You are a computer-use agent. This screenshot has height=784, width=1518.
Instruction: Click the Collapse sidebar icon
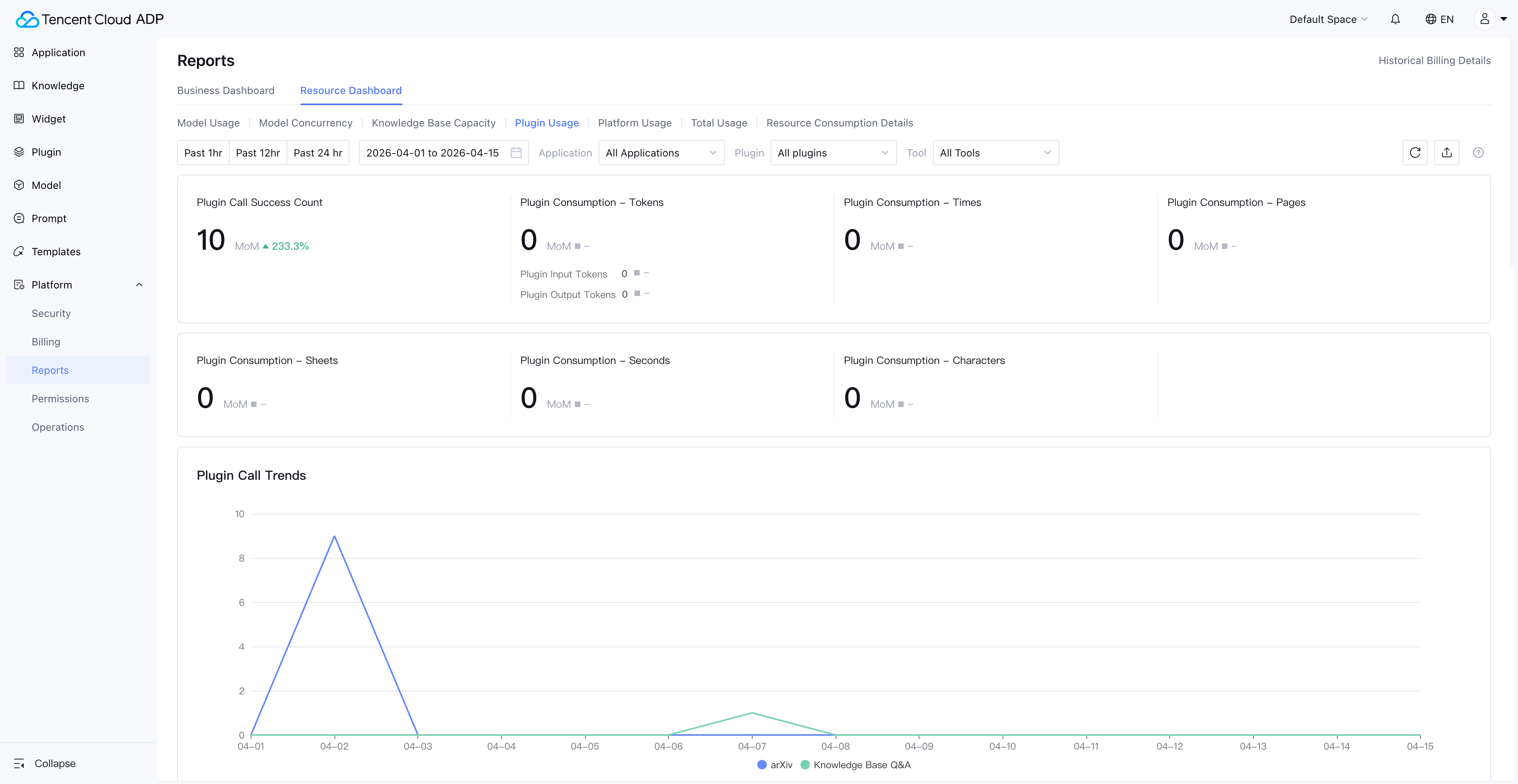[x=19, y=763]
